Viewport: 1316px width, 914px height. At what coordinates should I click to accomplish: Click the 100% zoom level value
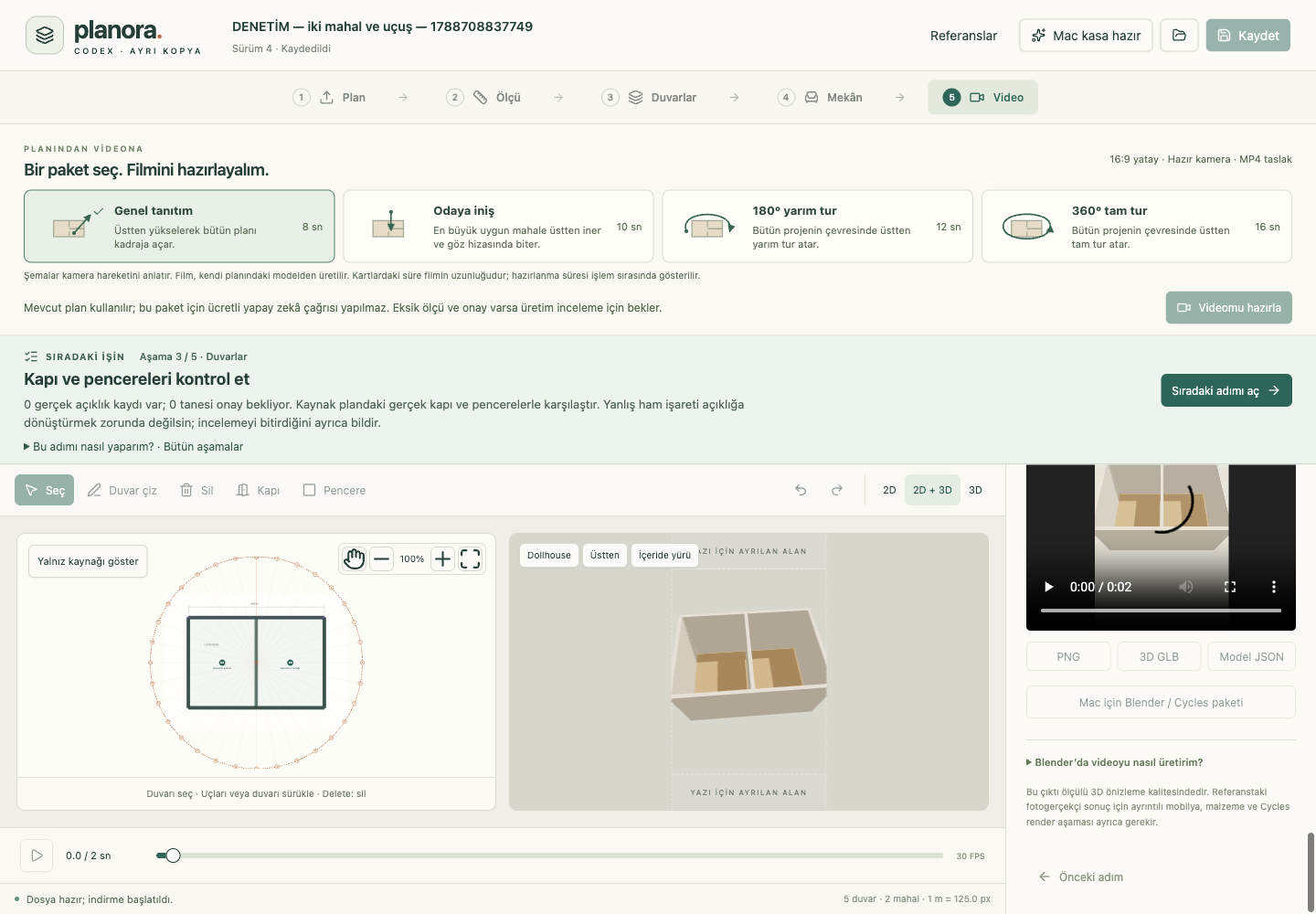click(x=412, y=558)
